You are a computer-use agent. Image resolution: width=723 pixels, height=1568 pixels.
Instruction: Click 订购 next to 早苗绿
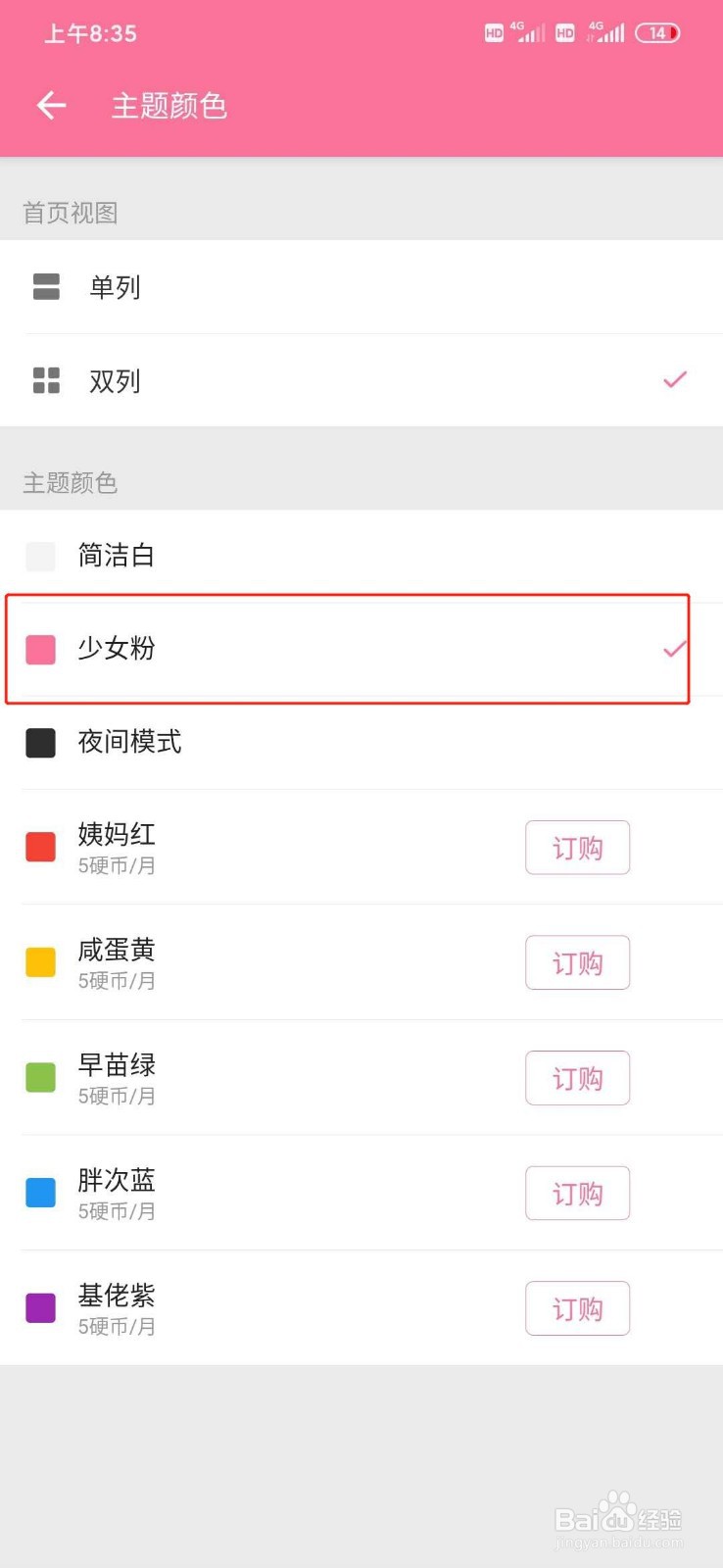click(x=577, y=1078)
